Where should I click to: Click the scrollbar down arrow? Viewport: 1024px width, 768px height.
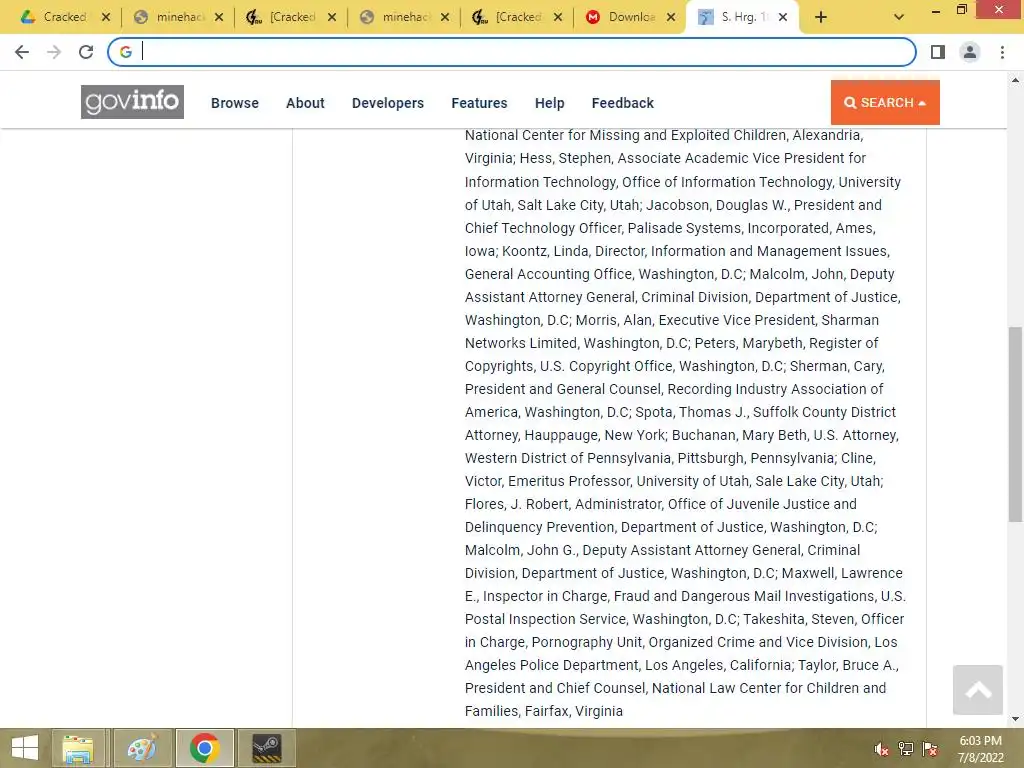click(x=1015, y=719)
